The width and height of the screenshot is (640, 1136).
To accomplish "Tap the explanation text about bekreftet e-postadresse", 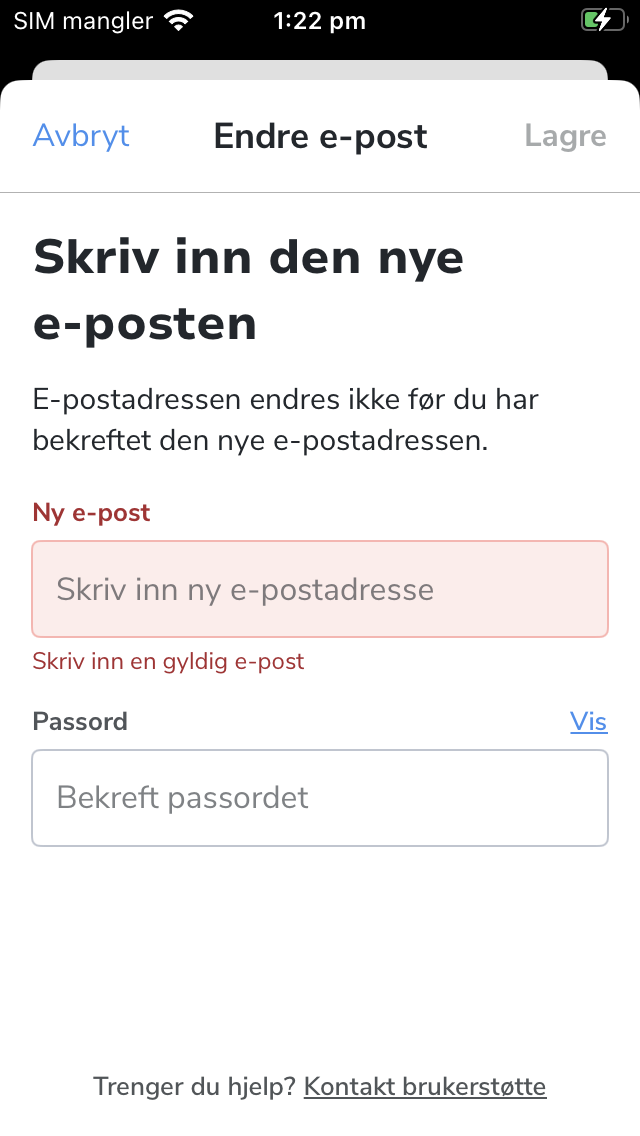I will point(285,420).
